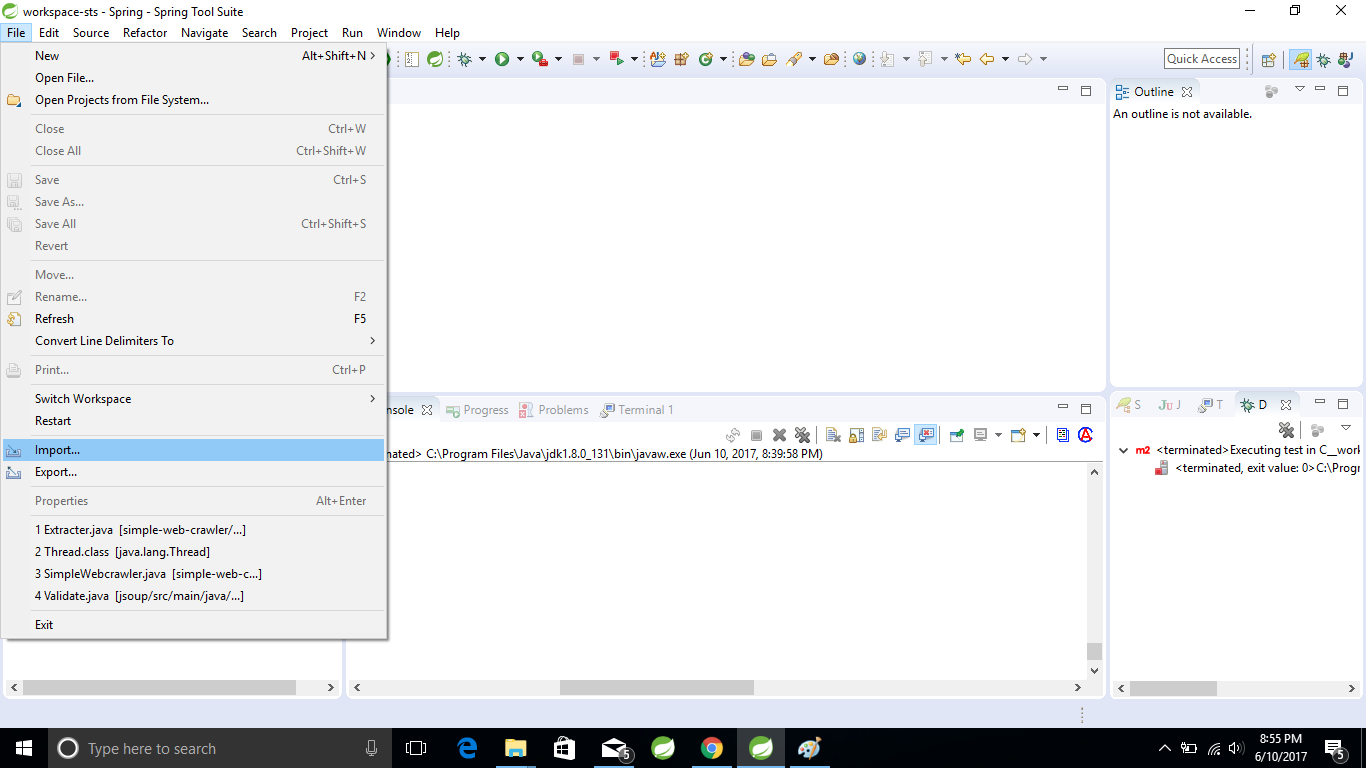Collapse the m2 terminated launch node
The height and width of the screenshot is (768, 1366).
(x=1122, y=450)
